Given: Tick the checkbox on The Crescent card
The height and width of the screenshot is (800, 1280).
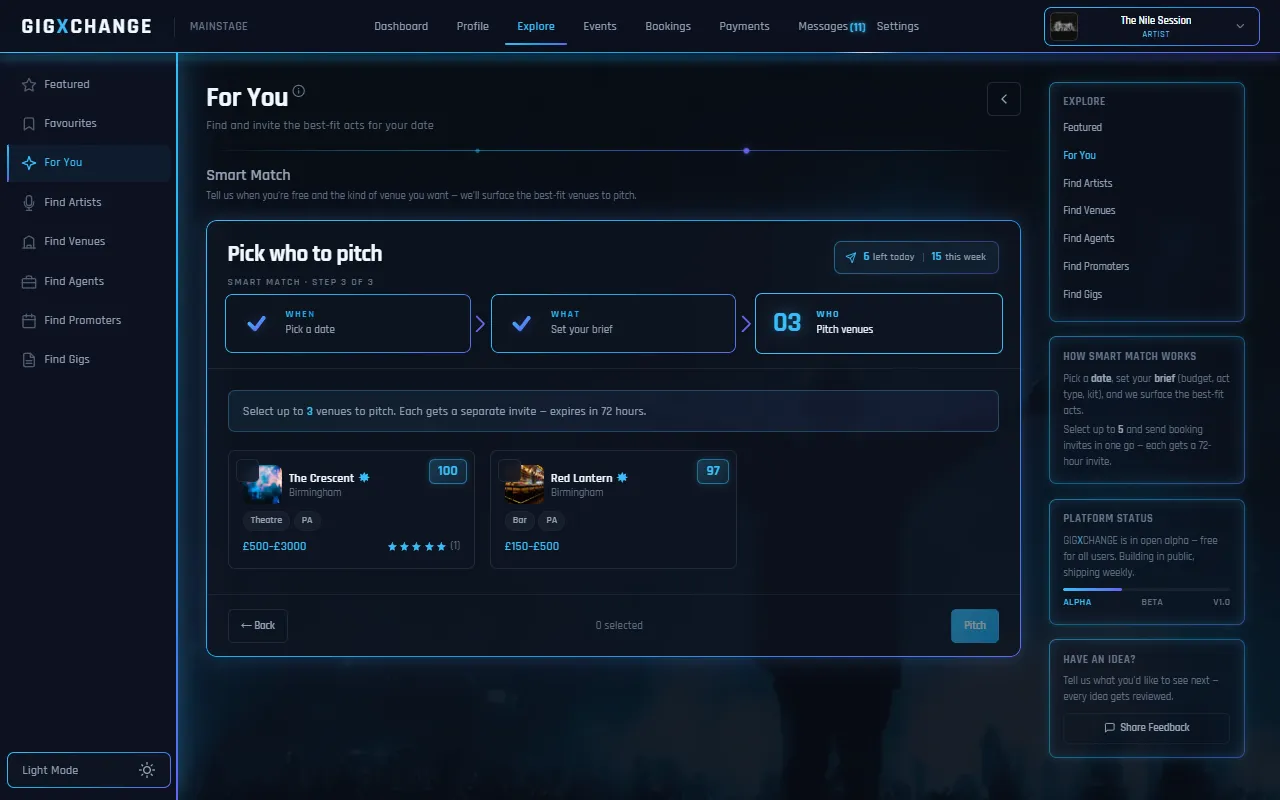Looking at the screenshot, I should [247, 470].
